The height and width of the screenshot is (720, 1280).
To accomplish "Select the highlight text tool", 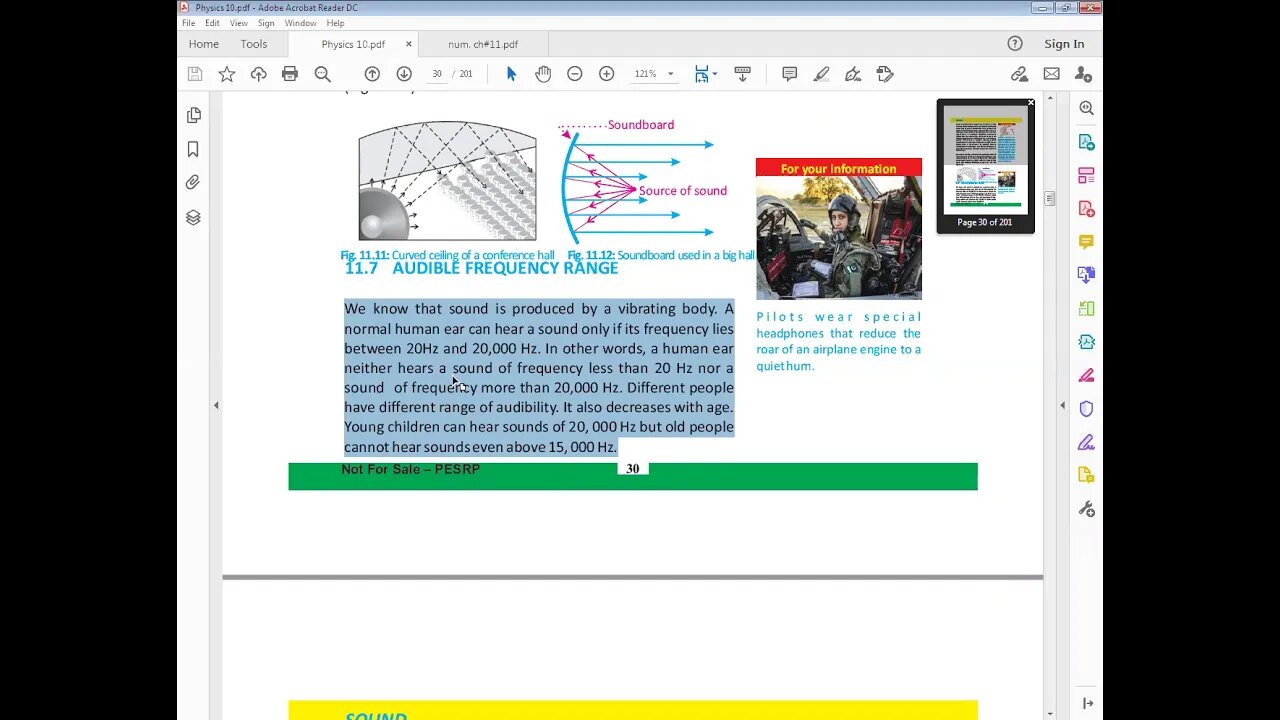I will point(822,74).
